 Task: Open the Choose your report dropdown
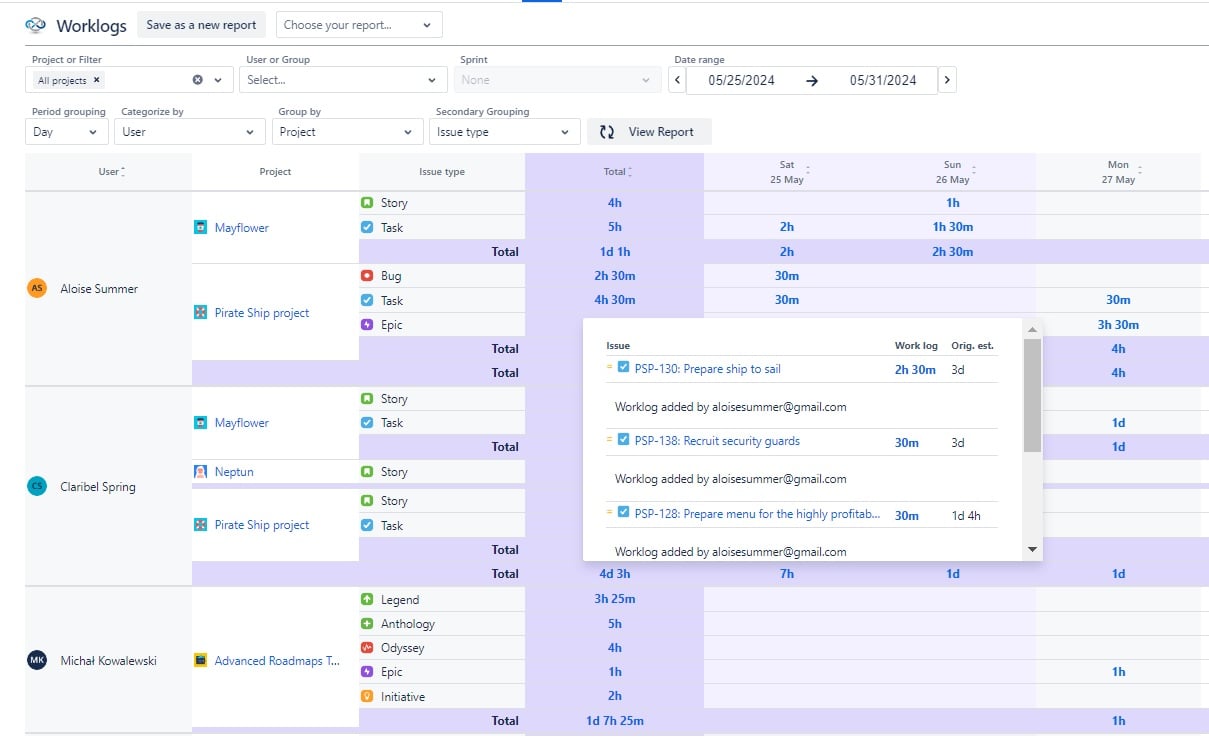point(359,25)
